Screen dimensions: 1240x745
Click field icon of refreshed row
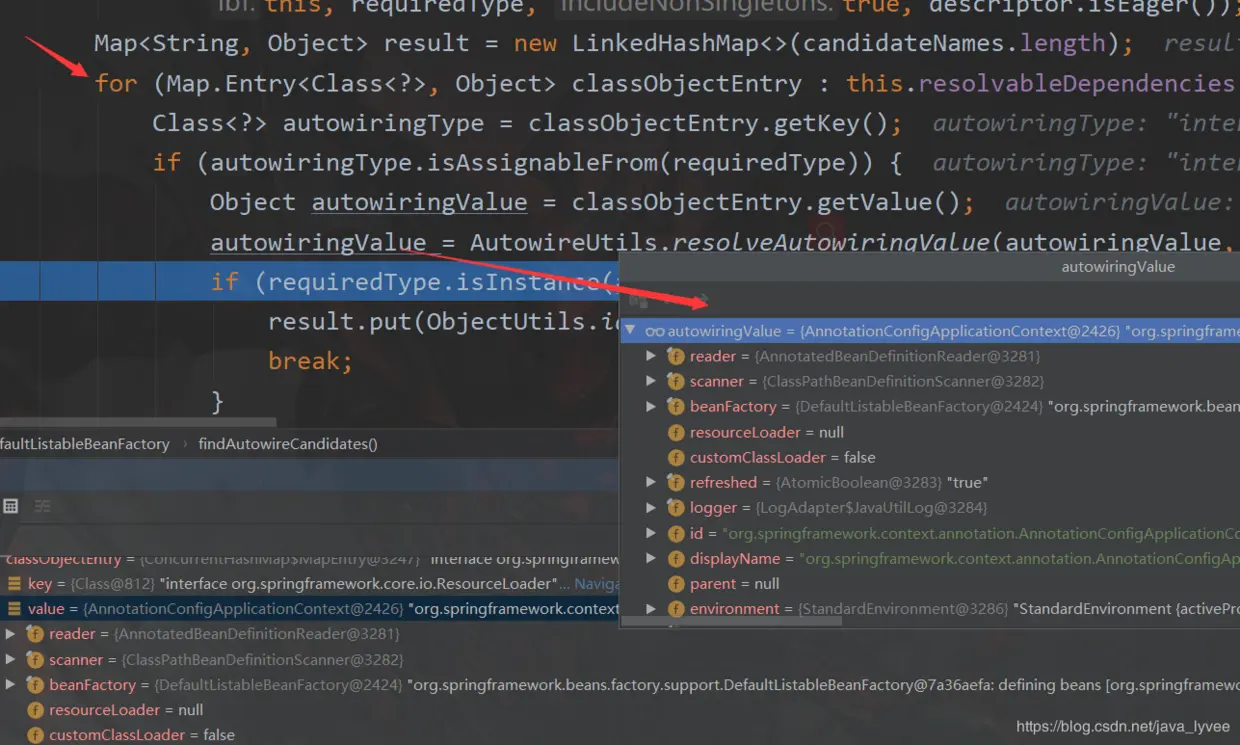(x=676, y=482)
